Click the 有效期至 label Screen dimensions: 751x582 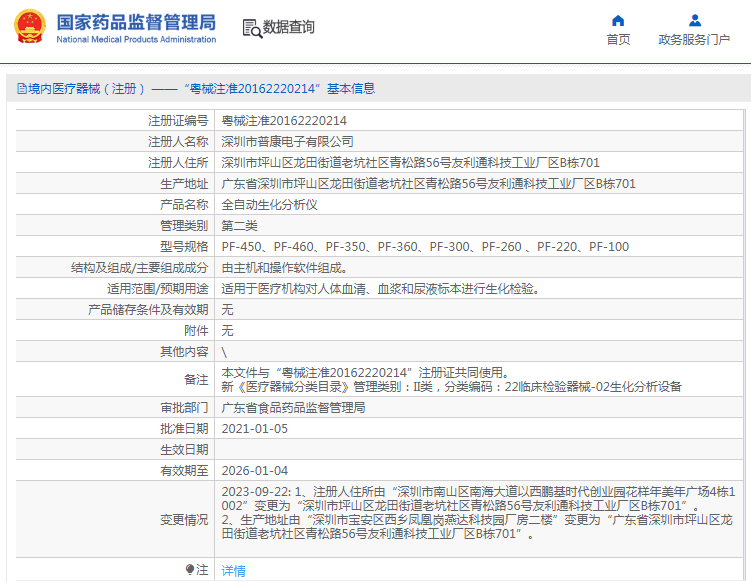point(184,471)
